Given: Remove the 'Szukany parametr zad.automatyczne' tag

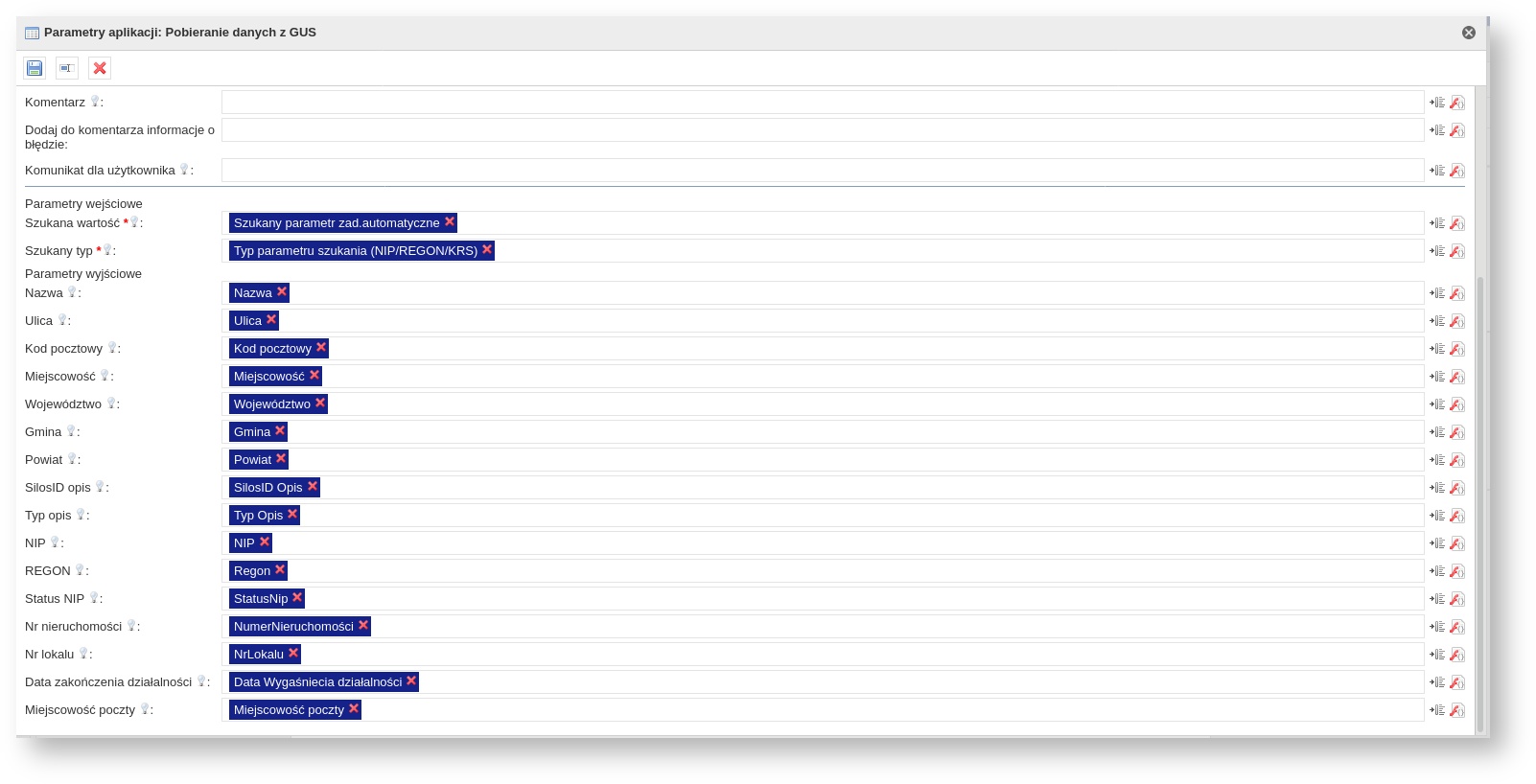Looking at the screenshot, I should [x=450, y=221].
